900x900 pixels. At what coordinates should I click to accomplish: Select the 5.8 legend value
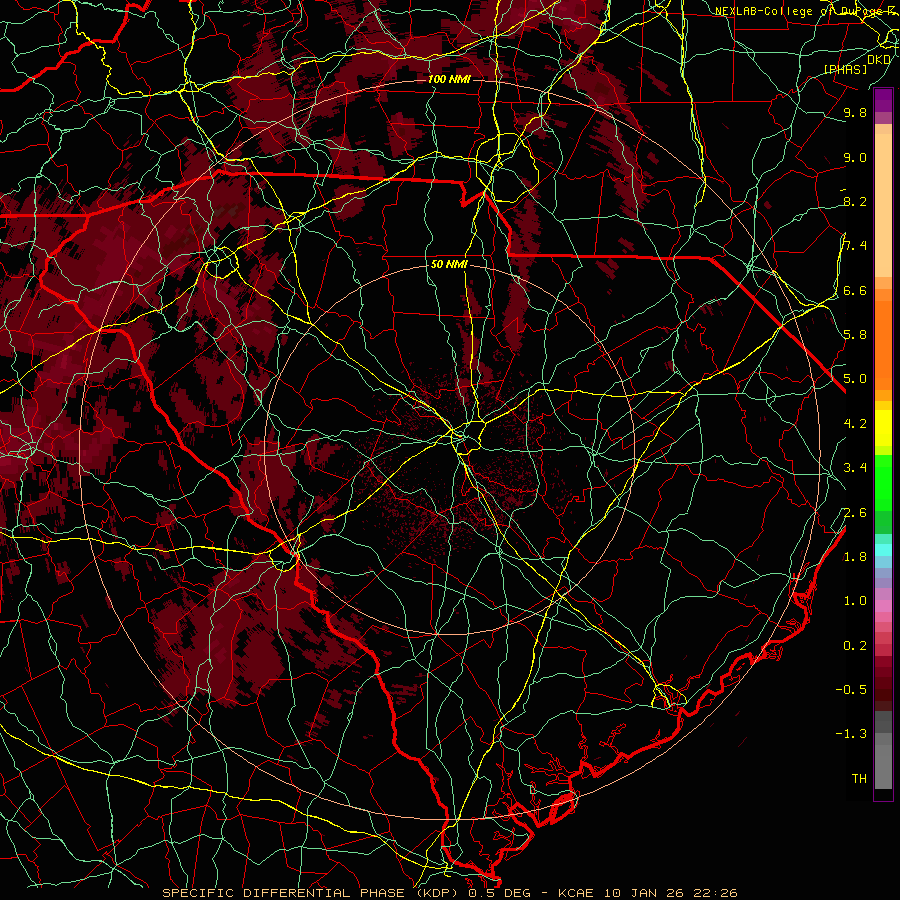pos(855,335)
